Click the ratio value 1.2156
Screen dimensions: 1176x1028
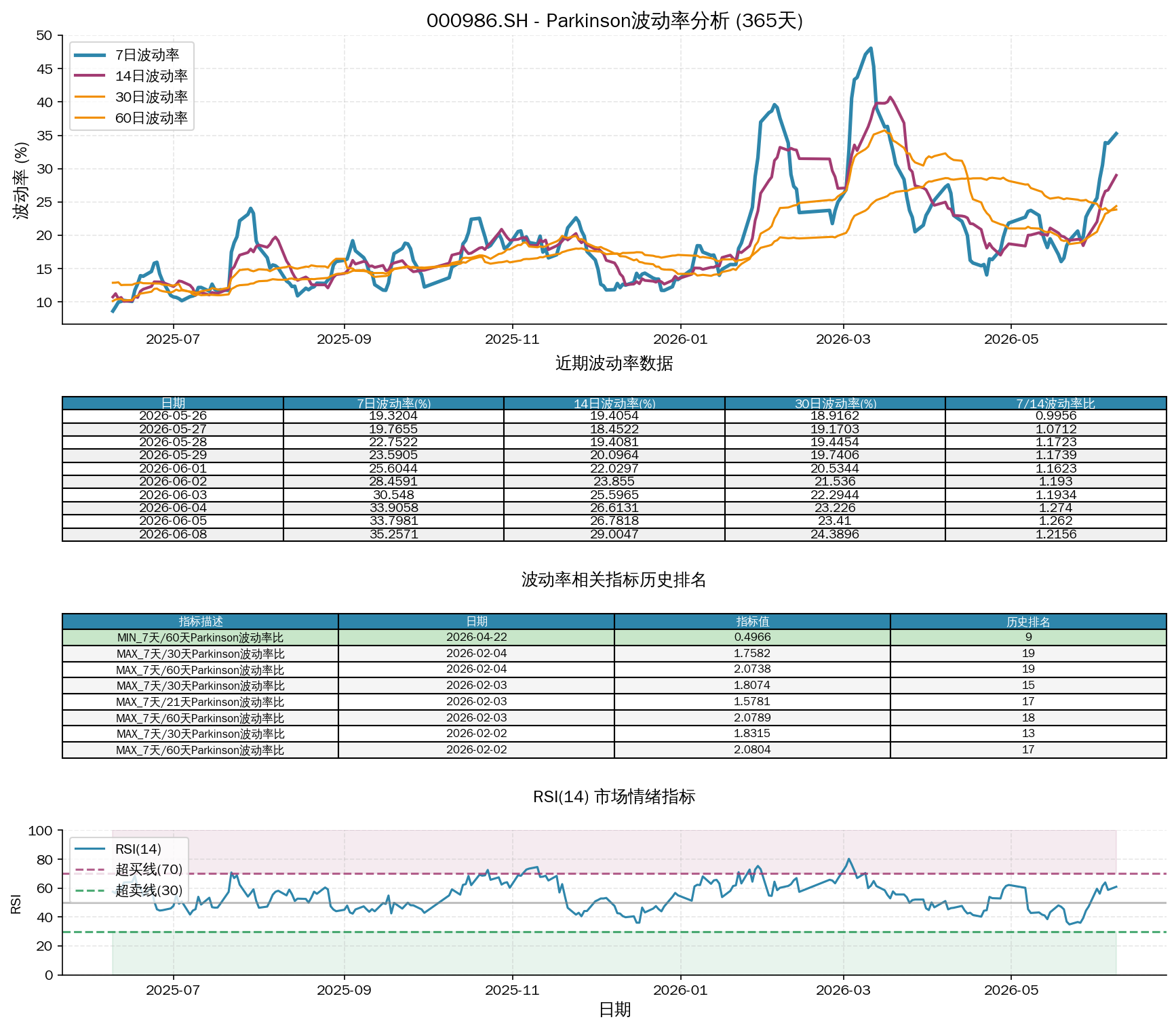[1056, 534]
